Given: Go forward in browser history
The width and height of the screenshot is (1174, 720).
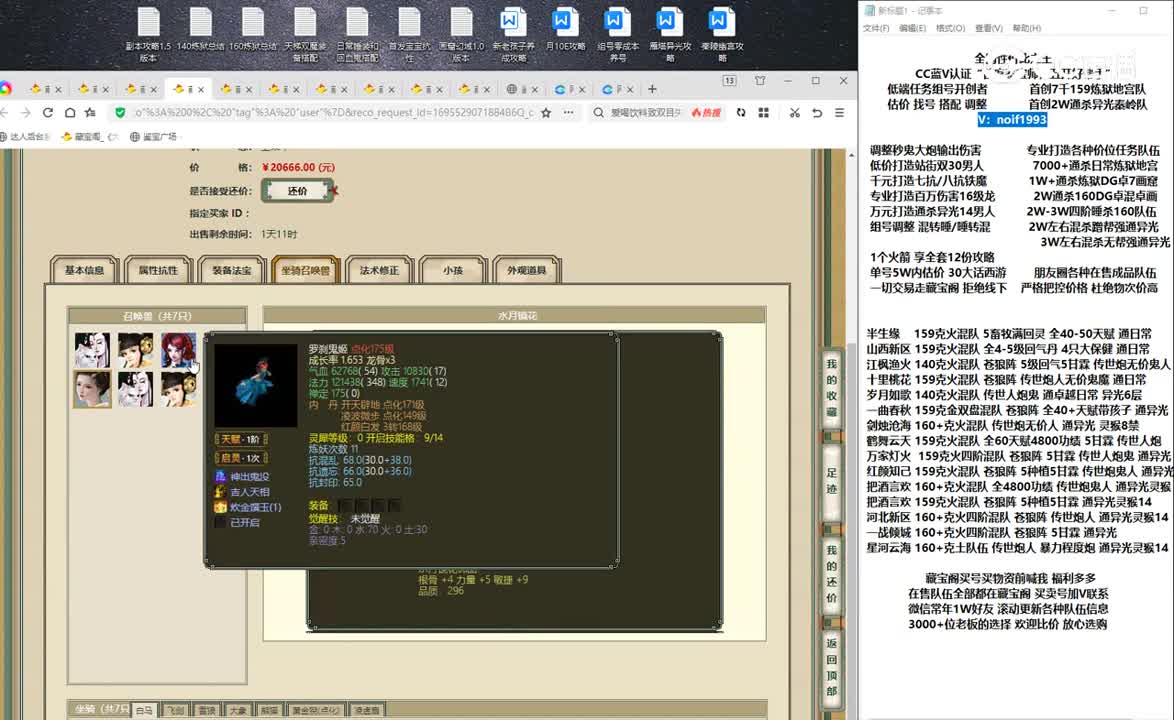Looking at the screenshot, I should point(25,112).
